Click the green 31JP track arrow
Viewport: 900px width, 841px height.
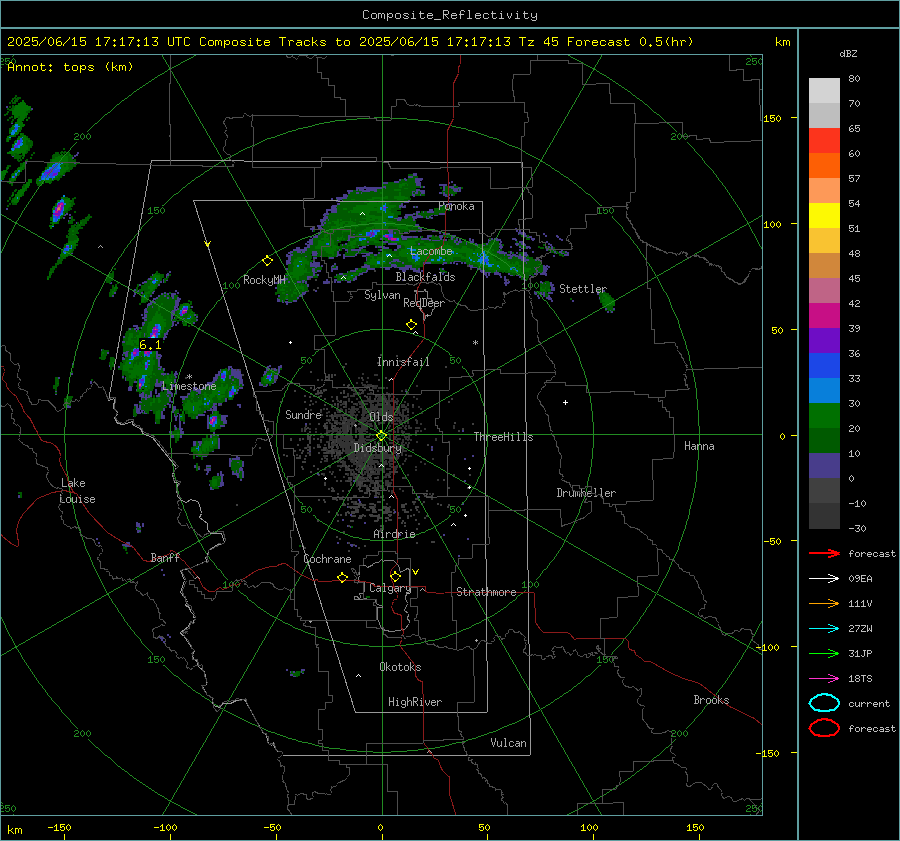[x=824, y=653]
